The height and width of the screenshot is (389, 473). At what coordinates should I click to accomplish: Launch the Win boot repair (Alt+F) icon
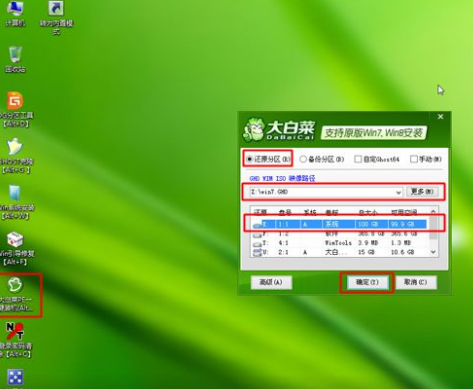[x=16, y=248]
